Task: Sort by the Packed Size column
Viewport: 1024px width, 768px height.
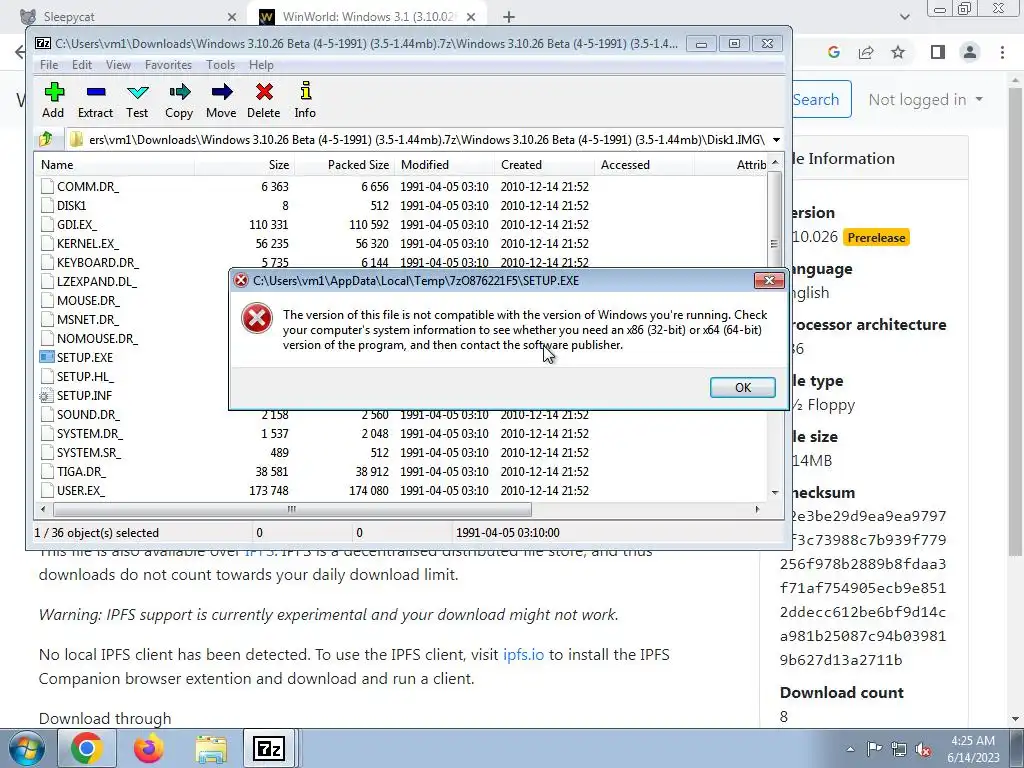Action: tap(344, 165)
